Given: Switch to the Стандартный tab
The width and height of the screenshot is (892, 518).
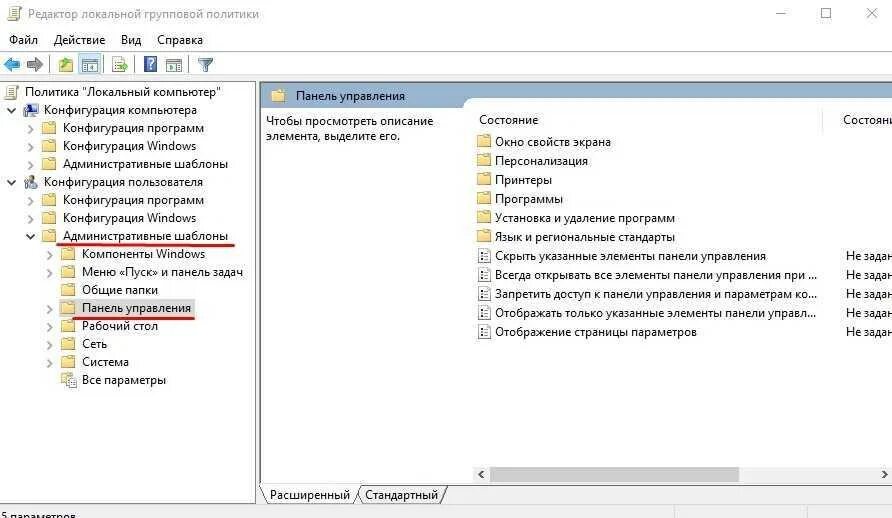Looking at the screenshot, I should [x=402, y=495].
